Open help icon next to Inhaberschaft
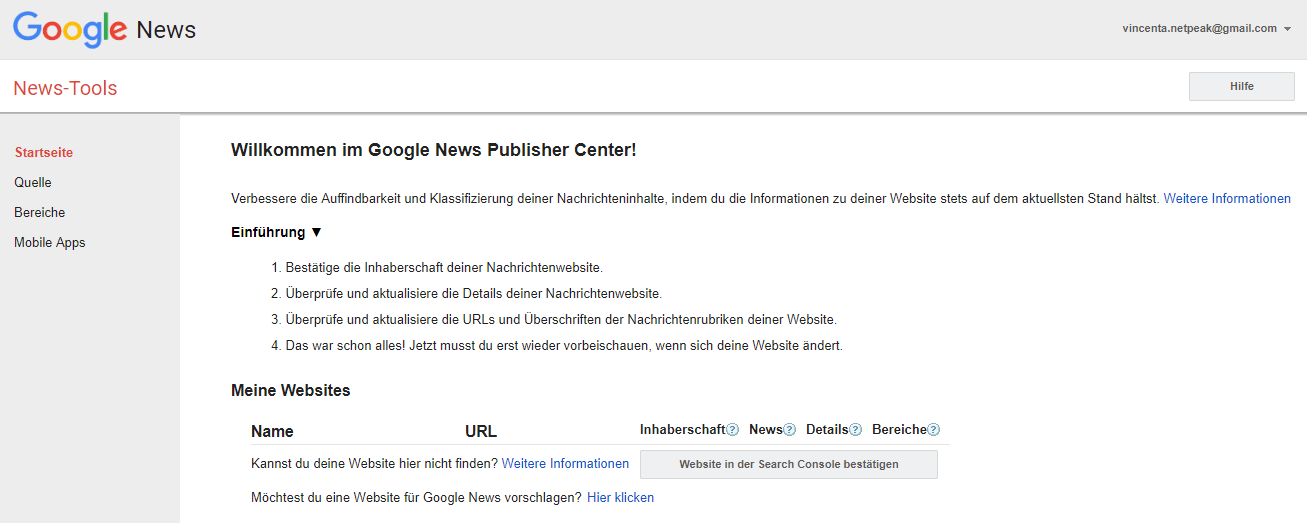The width and height of the screenshot is (1307, 523). coord(733,430)
